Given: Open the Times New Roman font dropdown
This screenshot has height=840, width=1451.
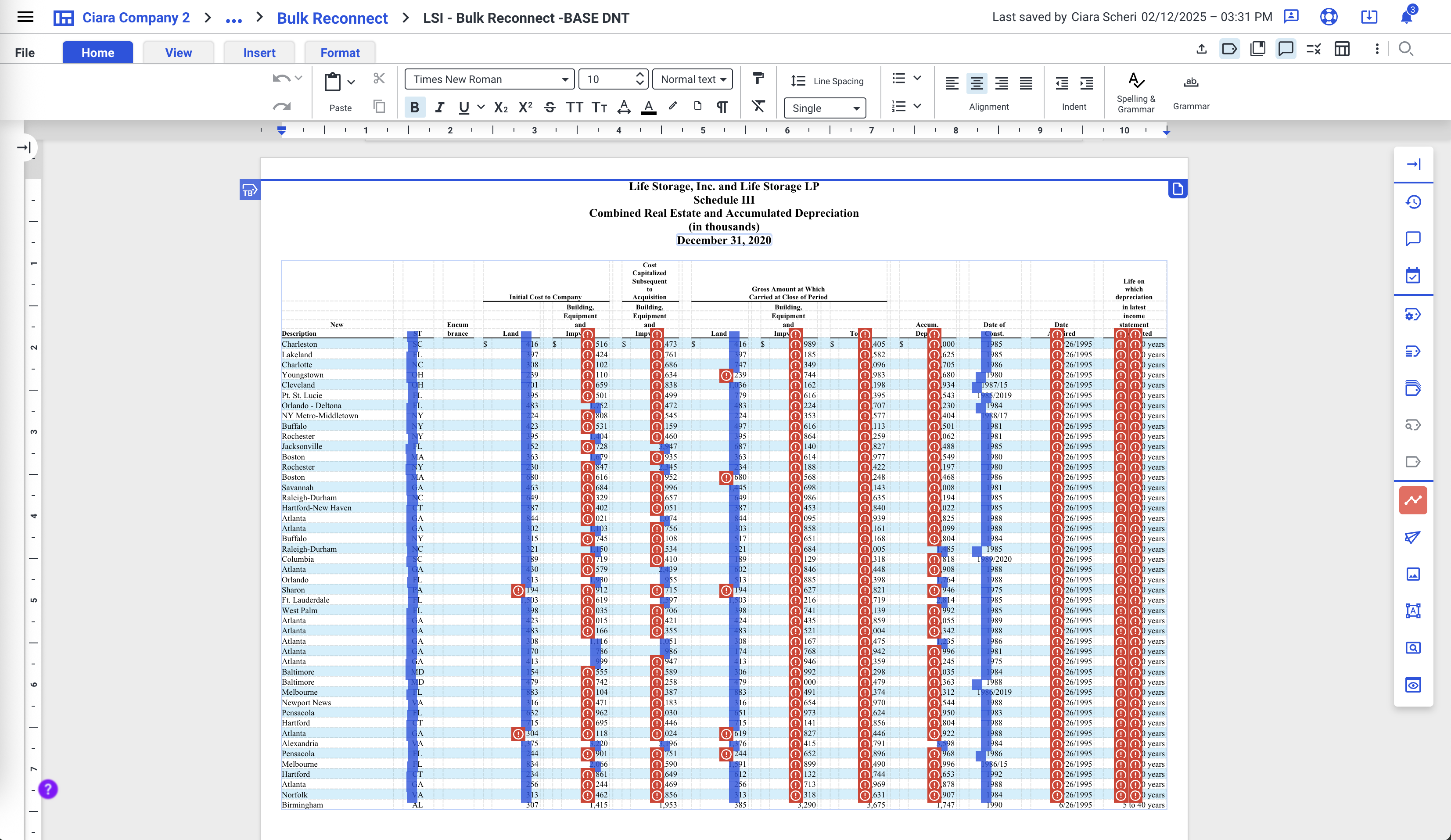Looking at the screenshot, I should (489, 79).
